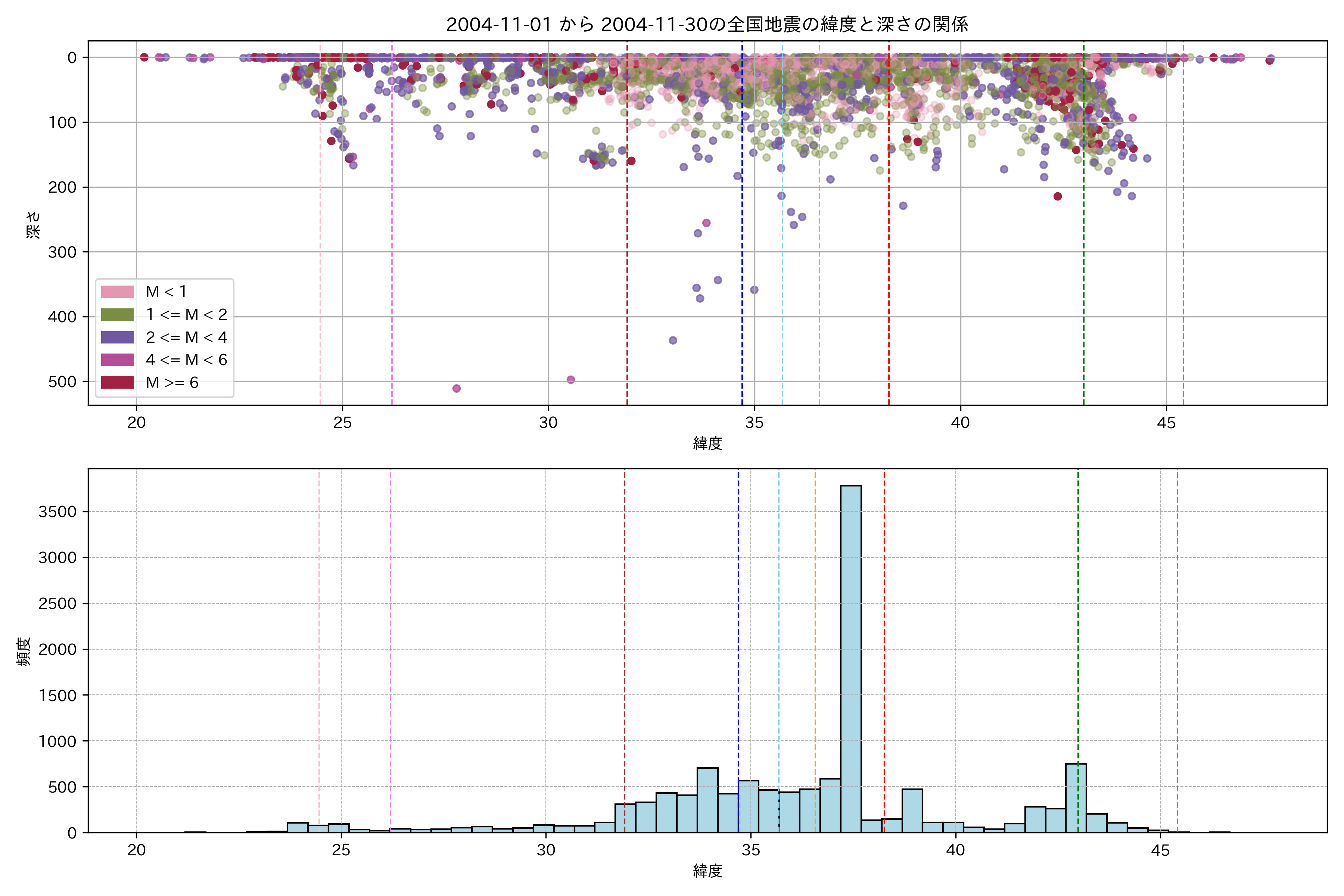Click the "M >= 6" legend text

pos(172,383)
